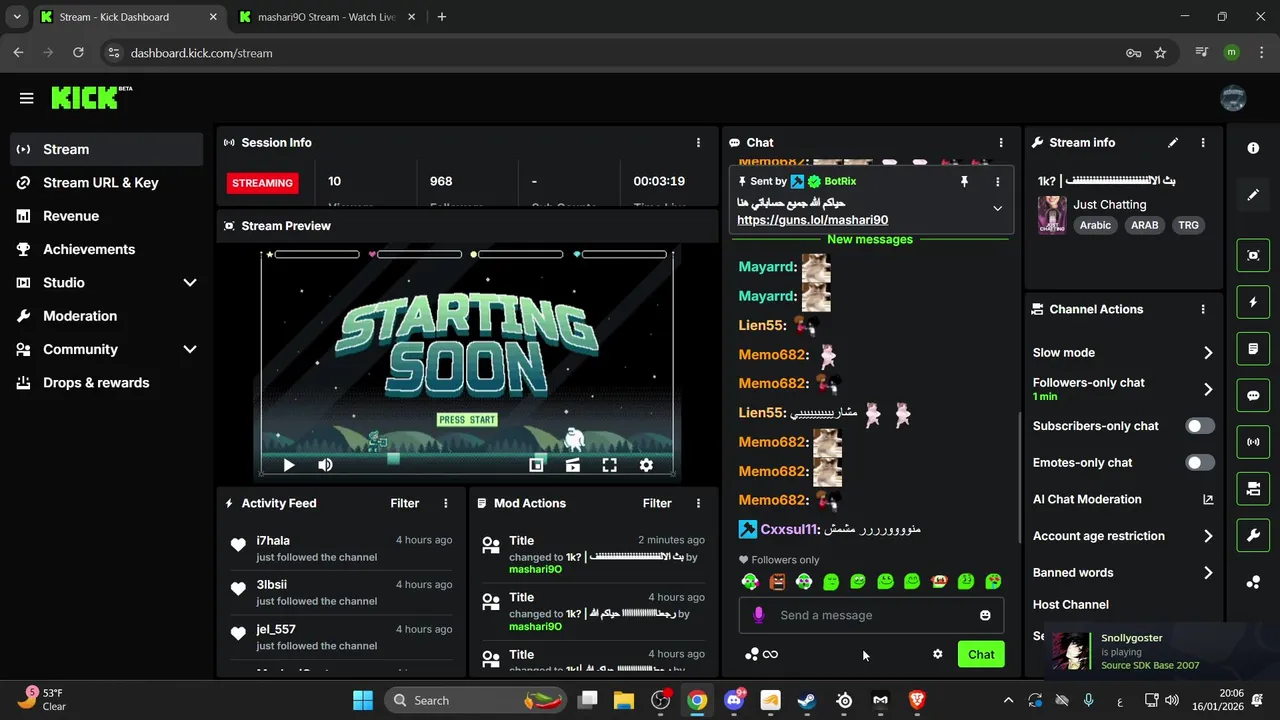The width and height of the screenshot is (1280, 720).
Task: Click the browser address bar
Action: coord(620,53)
